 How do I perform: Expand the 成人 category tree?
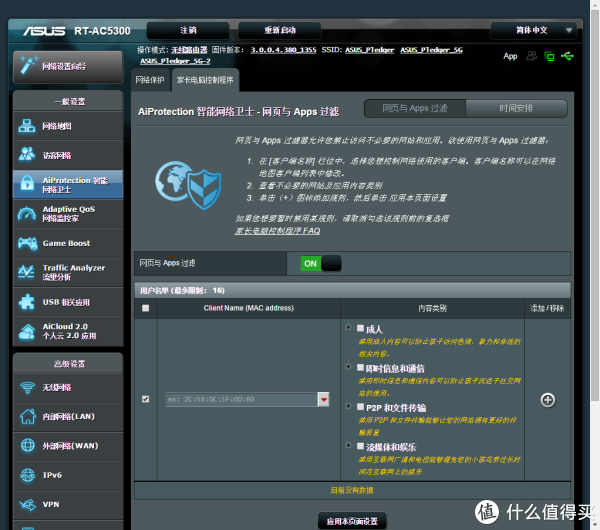click(348, 327)
